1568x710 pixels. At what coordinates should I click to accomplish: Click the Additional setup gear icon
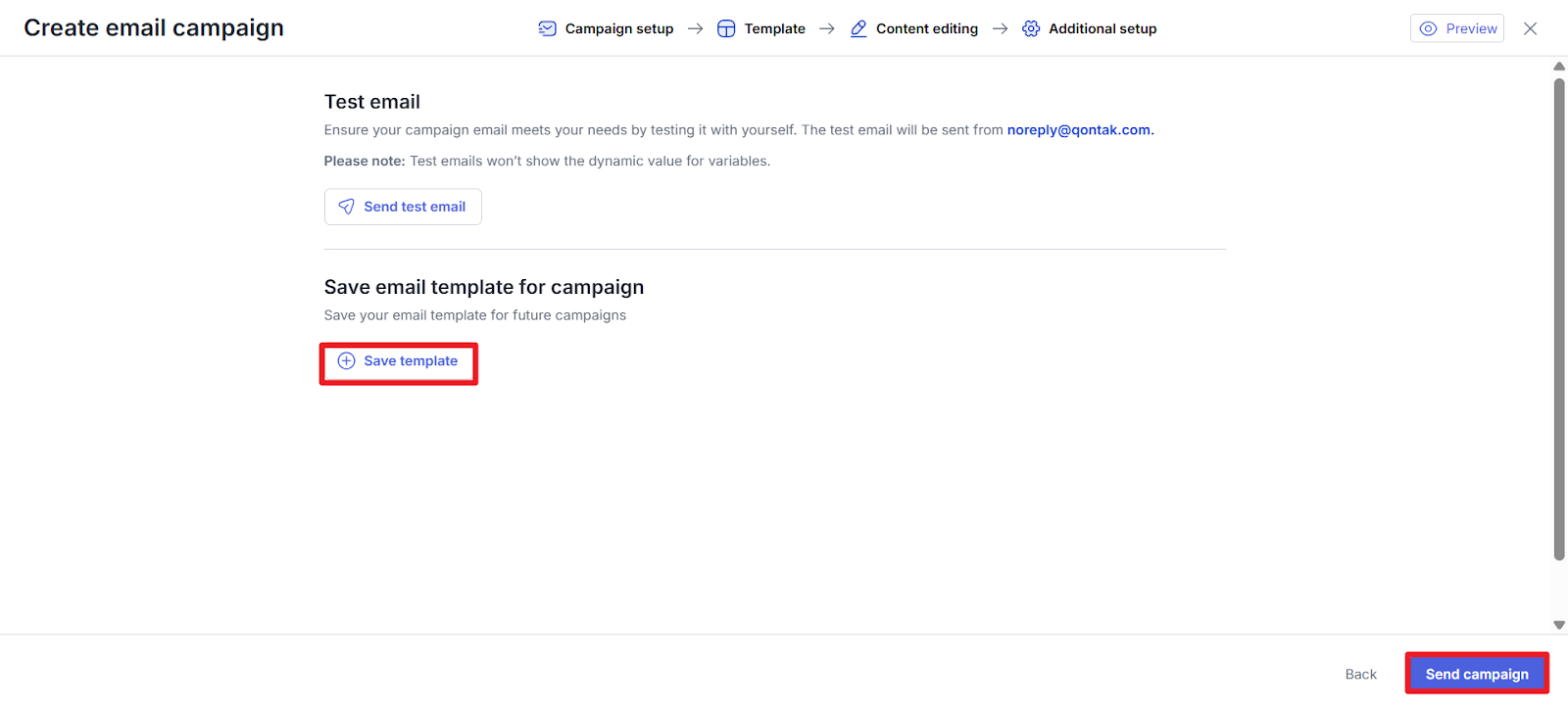click(1031, 28)
